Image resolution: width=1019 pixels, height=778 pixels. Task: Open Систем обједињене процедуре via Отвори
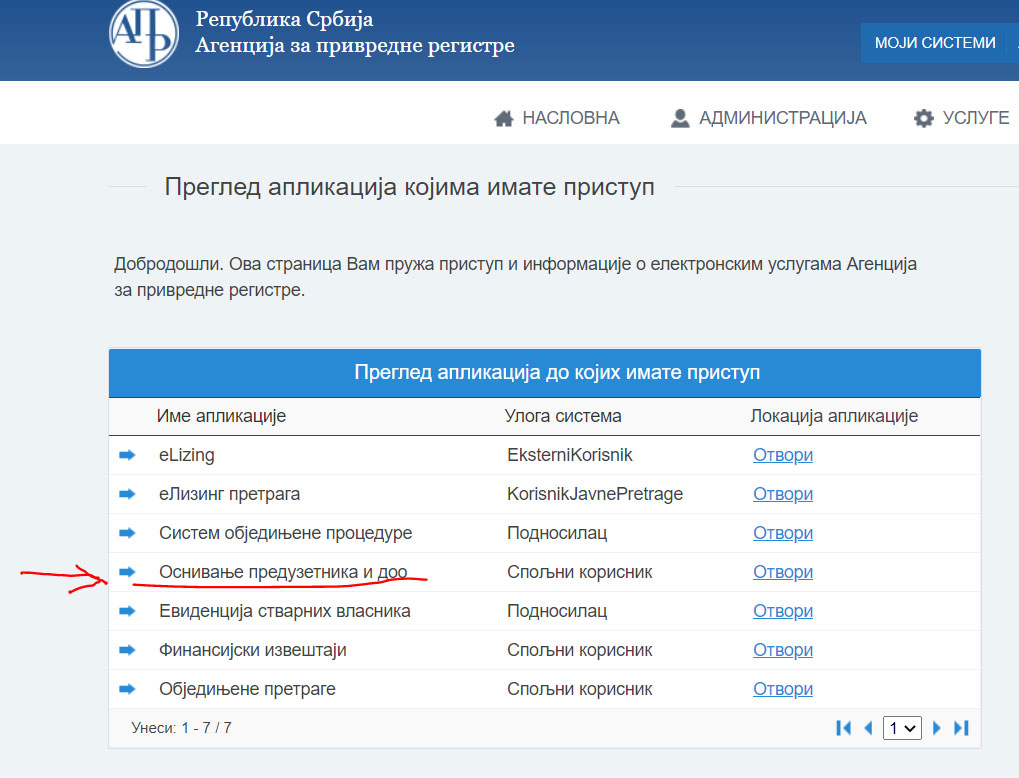[x=782, y=533]
